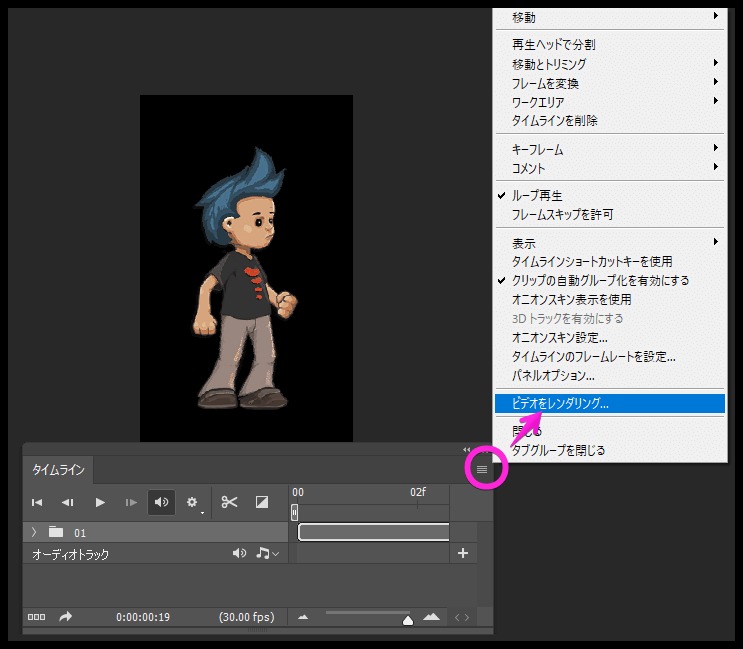Image resolution: width=743 pixels, height=649 pixels.
Task: Click the render video arrow icon in the timeline footer
Action: [x=66, y=617]
